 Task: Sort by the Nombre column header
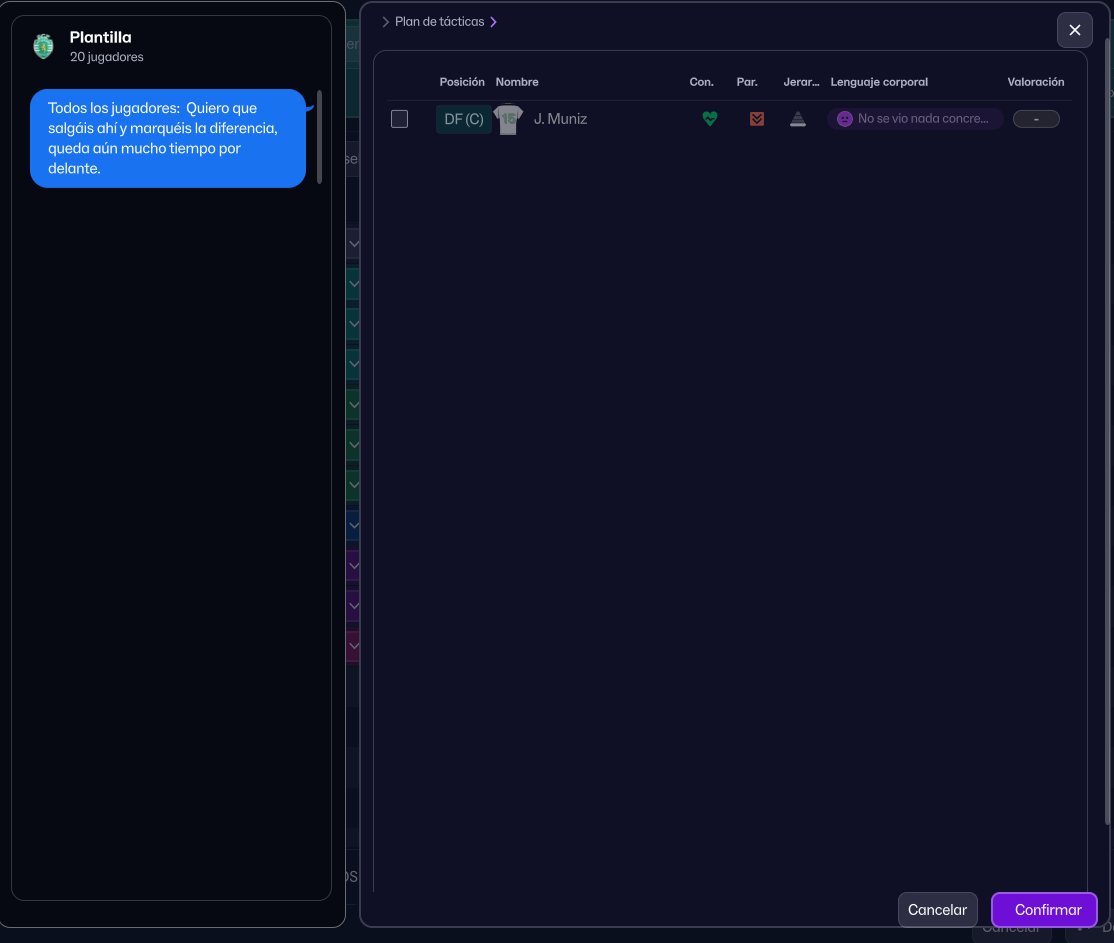tap(517, 82)
